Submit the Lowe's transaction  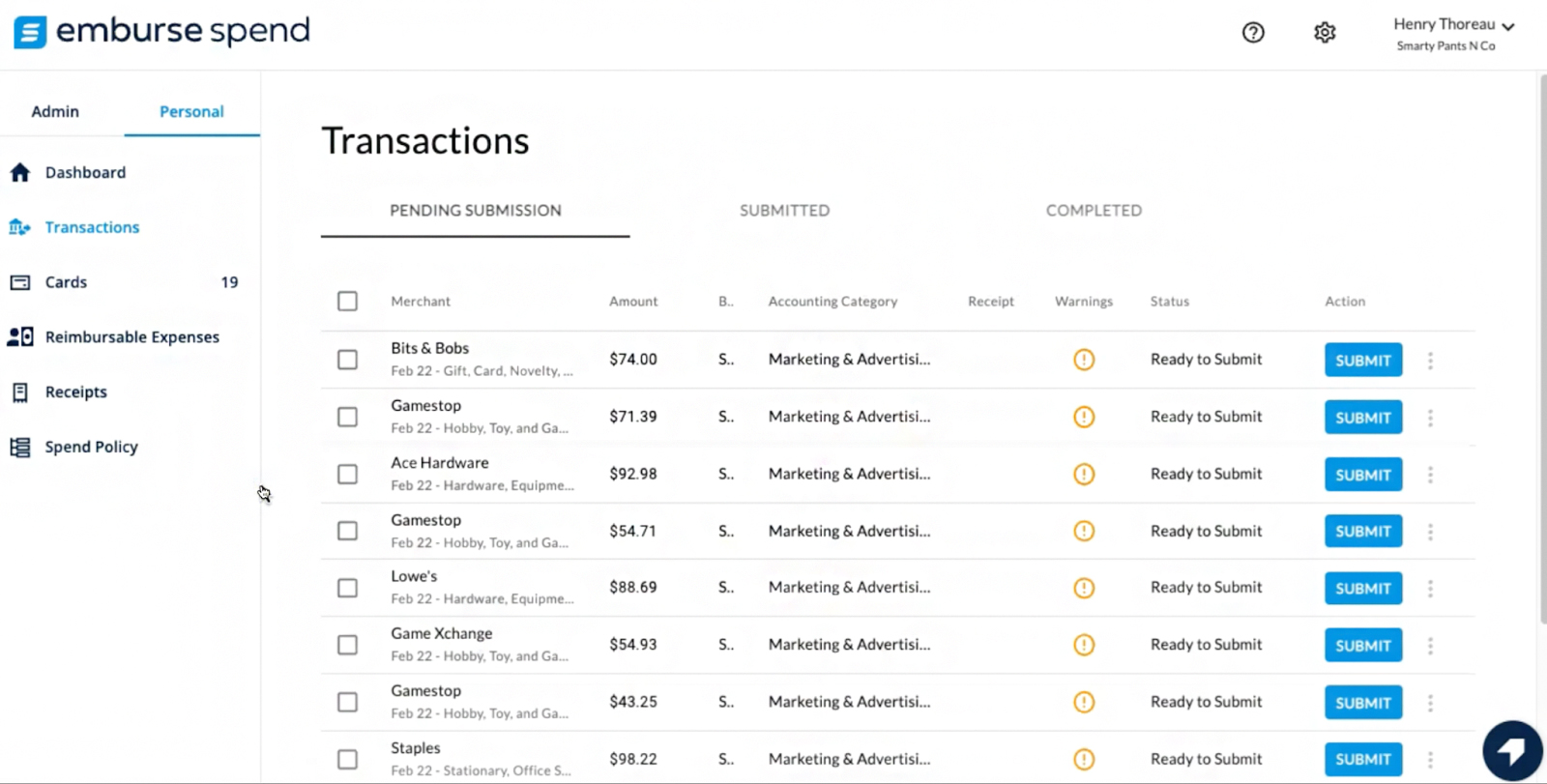click(1363, 588)
